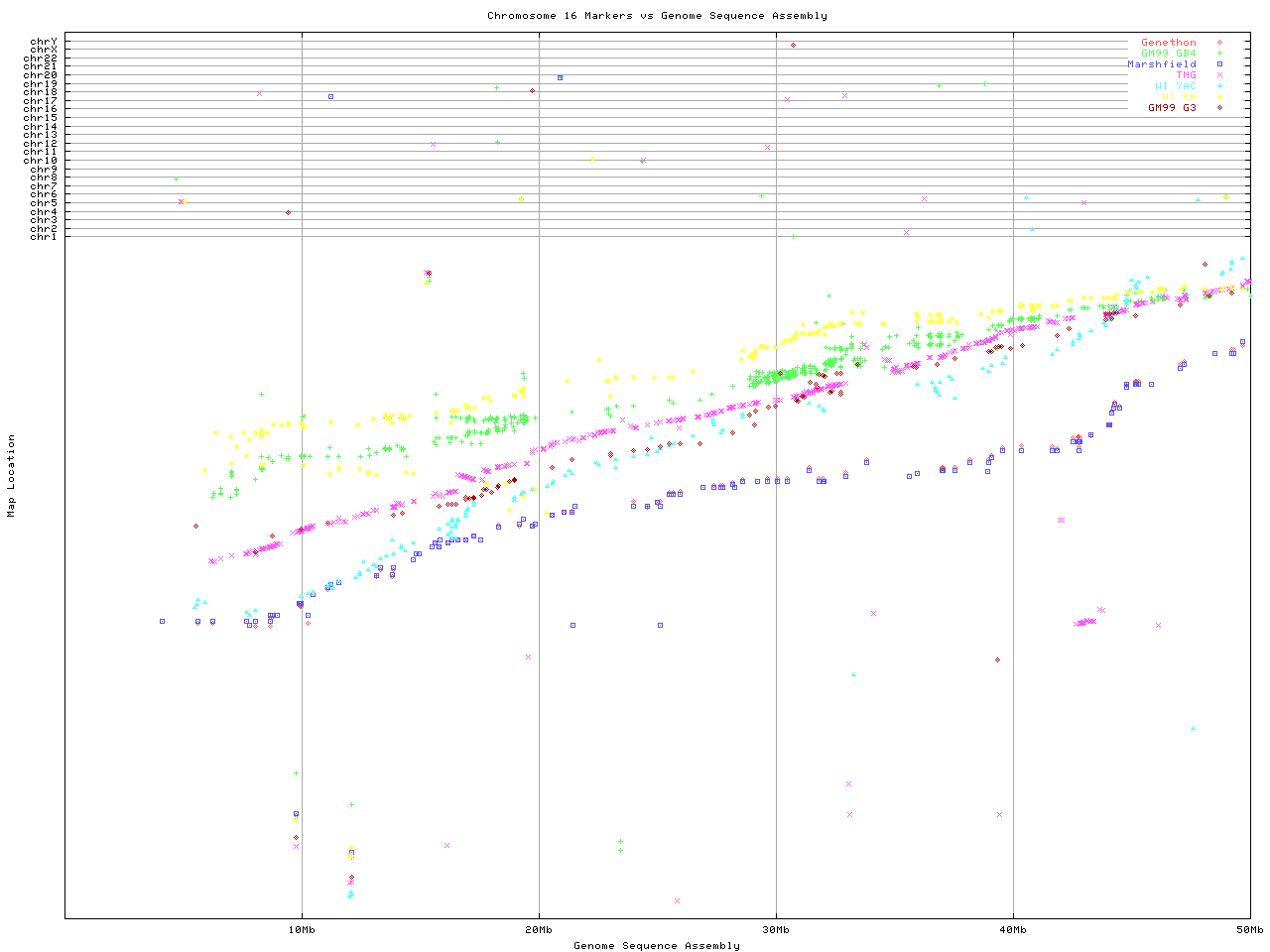
Task: Click the red diamond point on chrY row
Action: (x=793, y=45)
